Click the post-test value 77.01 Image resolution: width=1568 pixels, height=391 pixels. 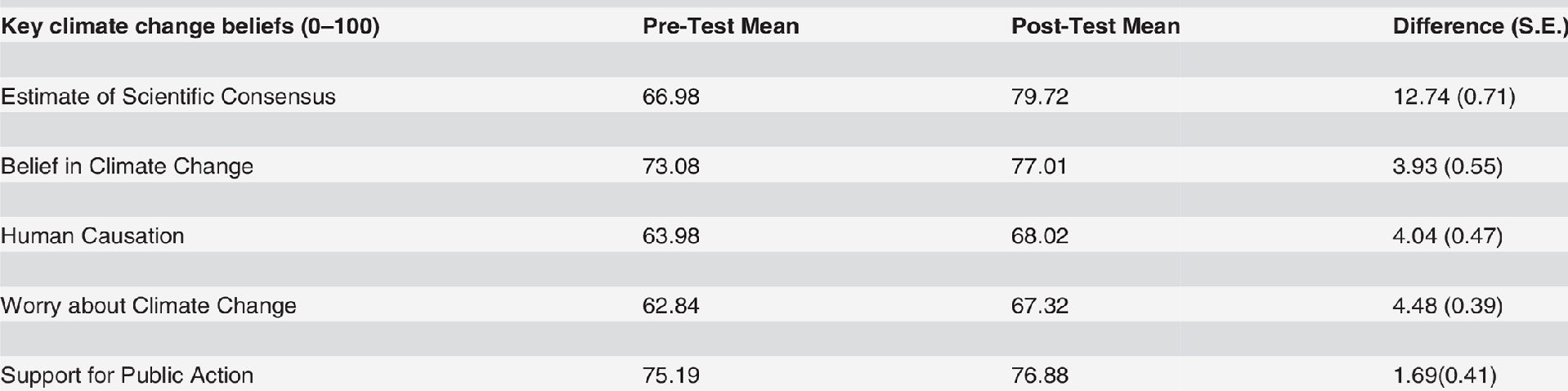coord(1039,166)
